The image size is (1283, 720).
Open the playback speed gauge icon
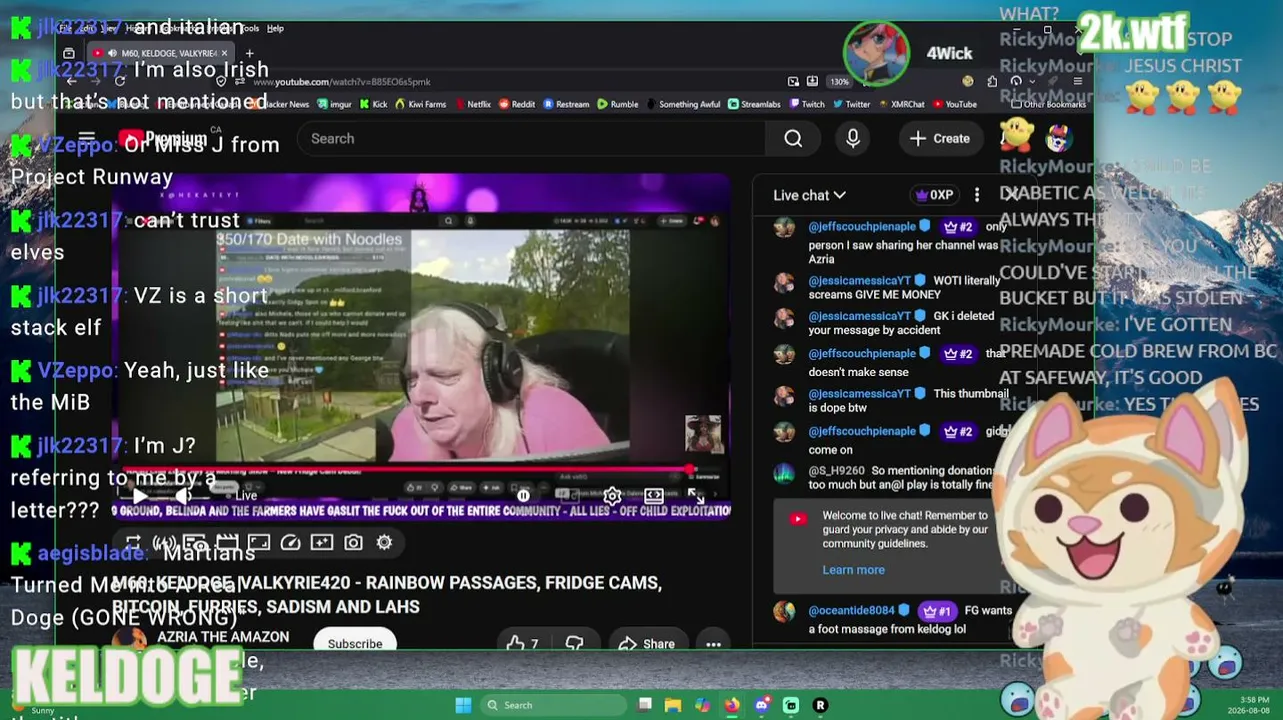pos(290,542)
